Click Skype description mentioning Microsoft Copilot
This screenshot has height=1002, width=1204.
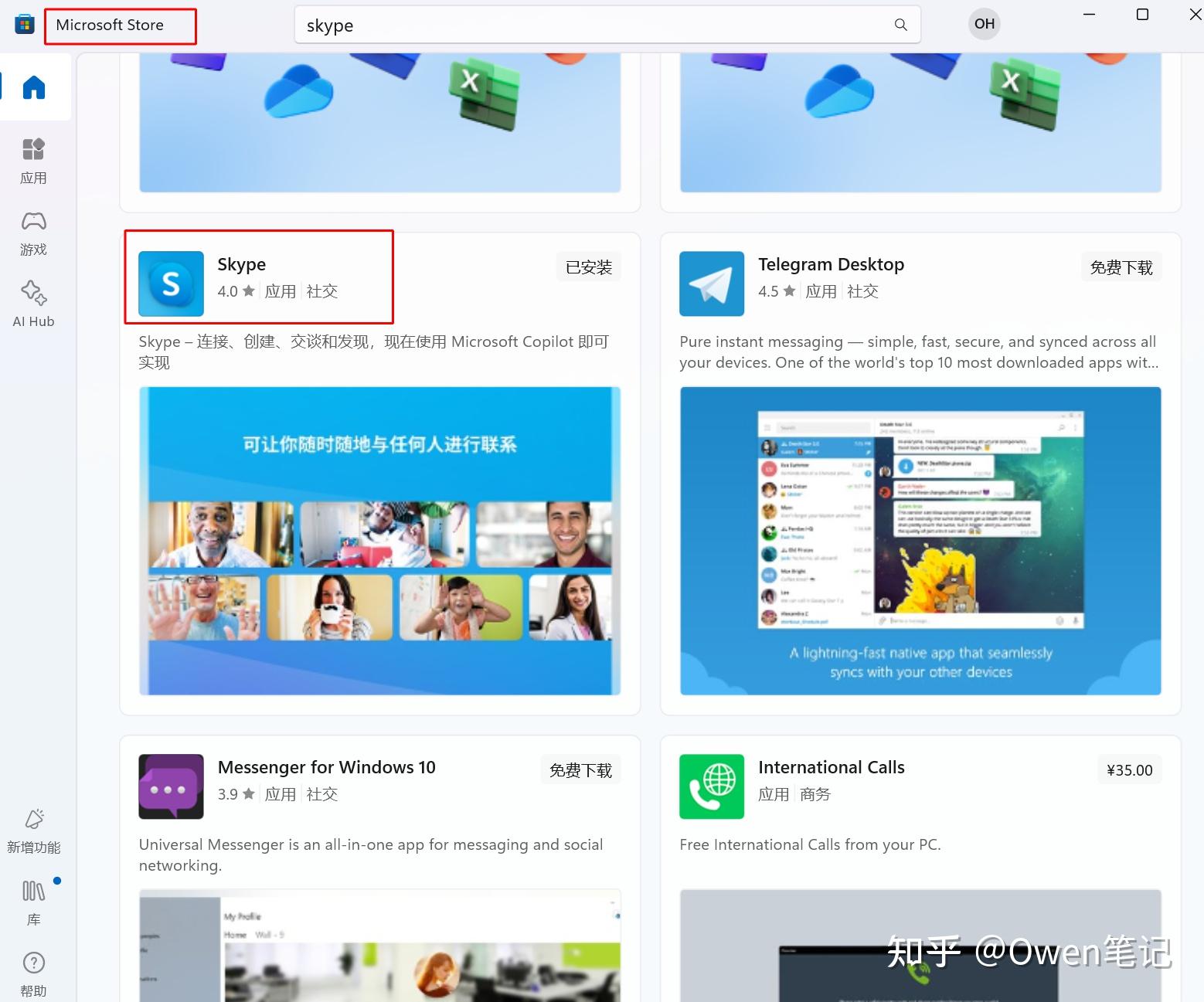coord(374,352)
